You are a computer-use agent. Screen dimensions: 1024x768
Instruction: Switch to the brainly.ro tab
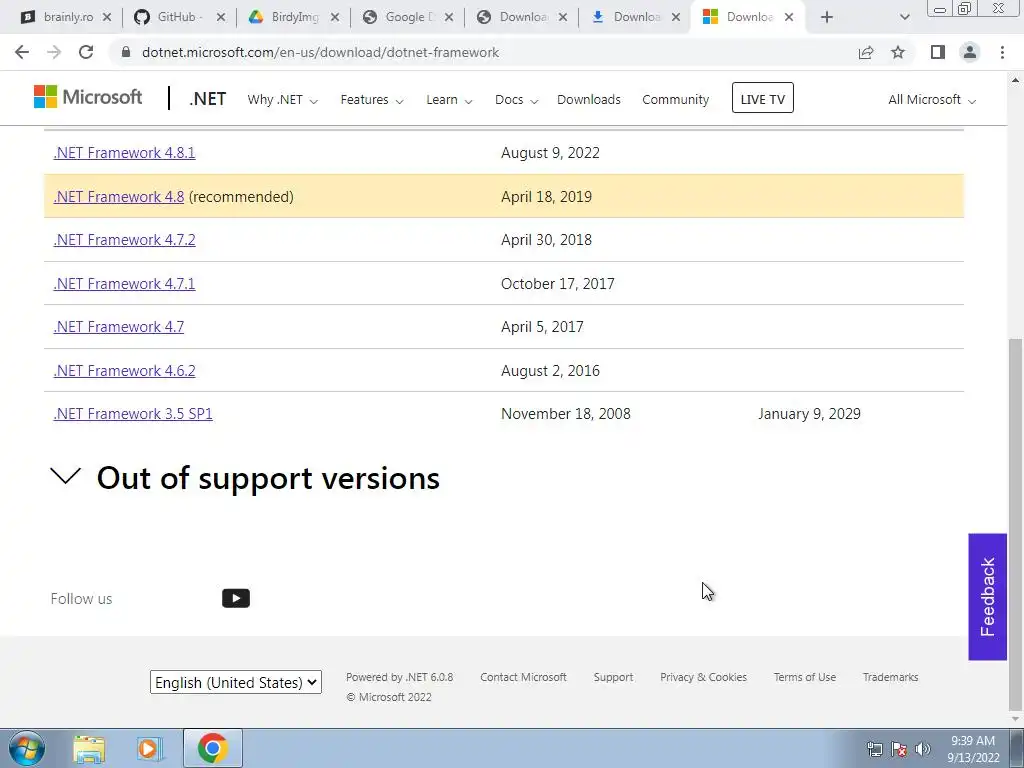click(59, 17)
